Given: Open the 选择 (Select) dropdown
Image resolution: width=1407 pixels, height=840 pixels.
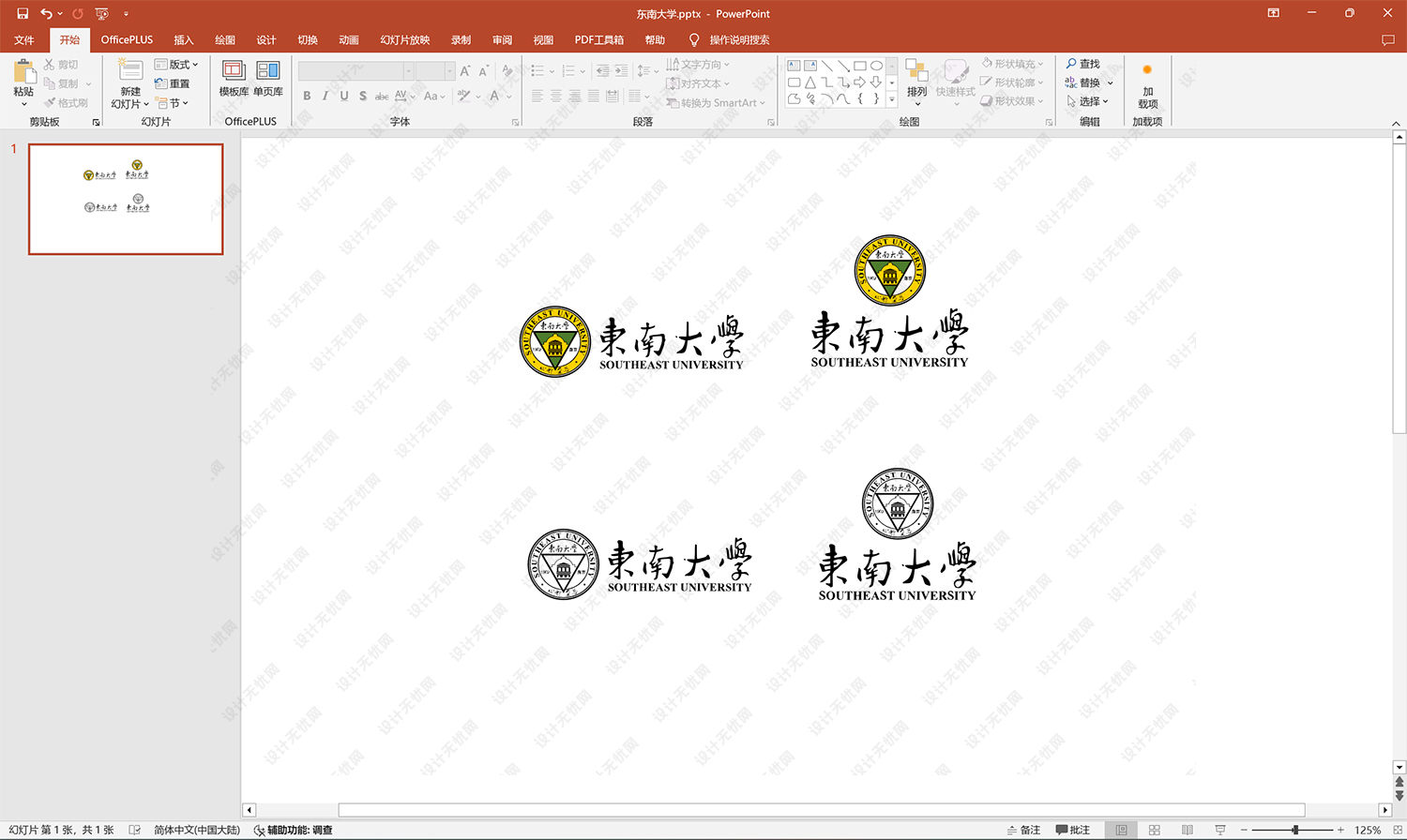Looking at the screenshot, I should [x=1087, y=101].
